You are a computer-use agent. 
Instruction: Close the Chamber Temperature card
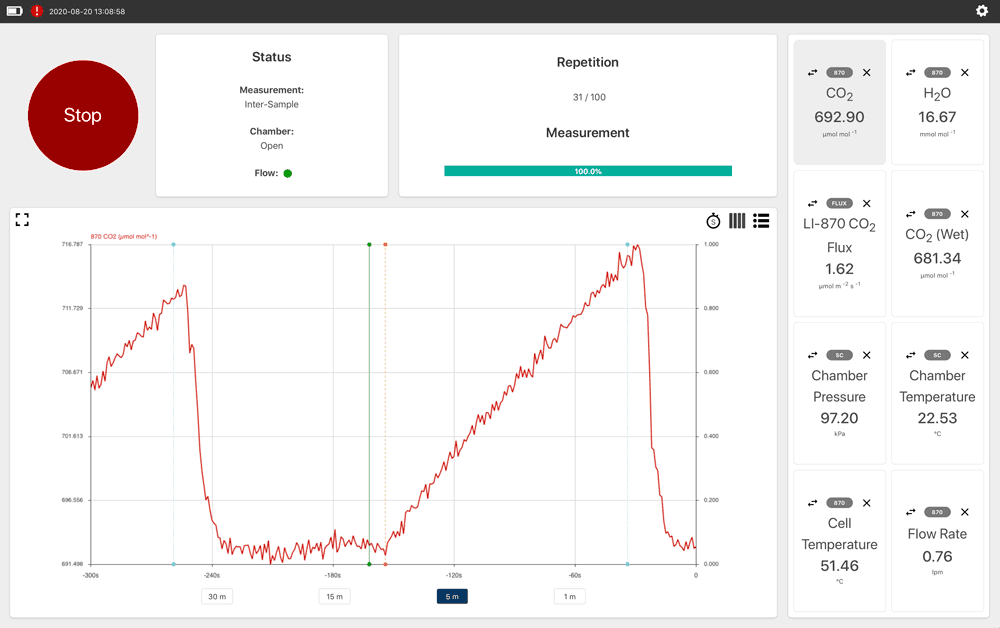pyautogui.click(x=964, y=355)
